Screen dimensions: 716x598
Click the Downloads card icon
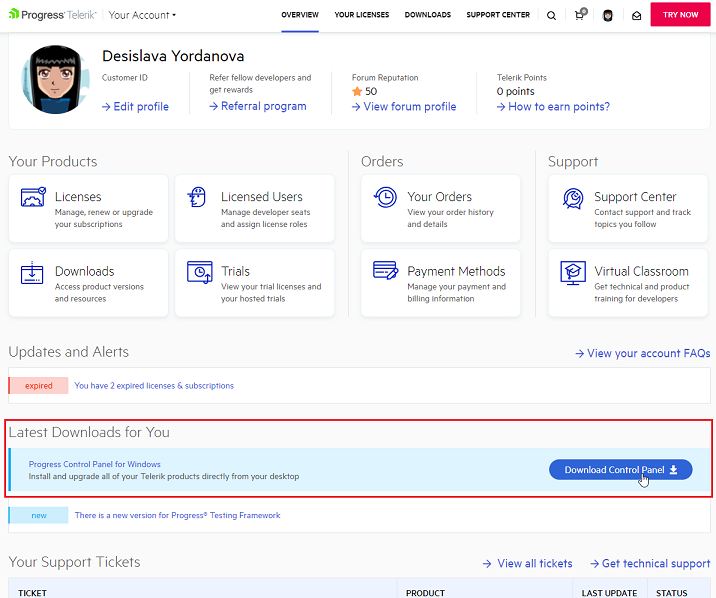pyautogui.click(x=33, y=272)
